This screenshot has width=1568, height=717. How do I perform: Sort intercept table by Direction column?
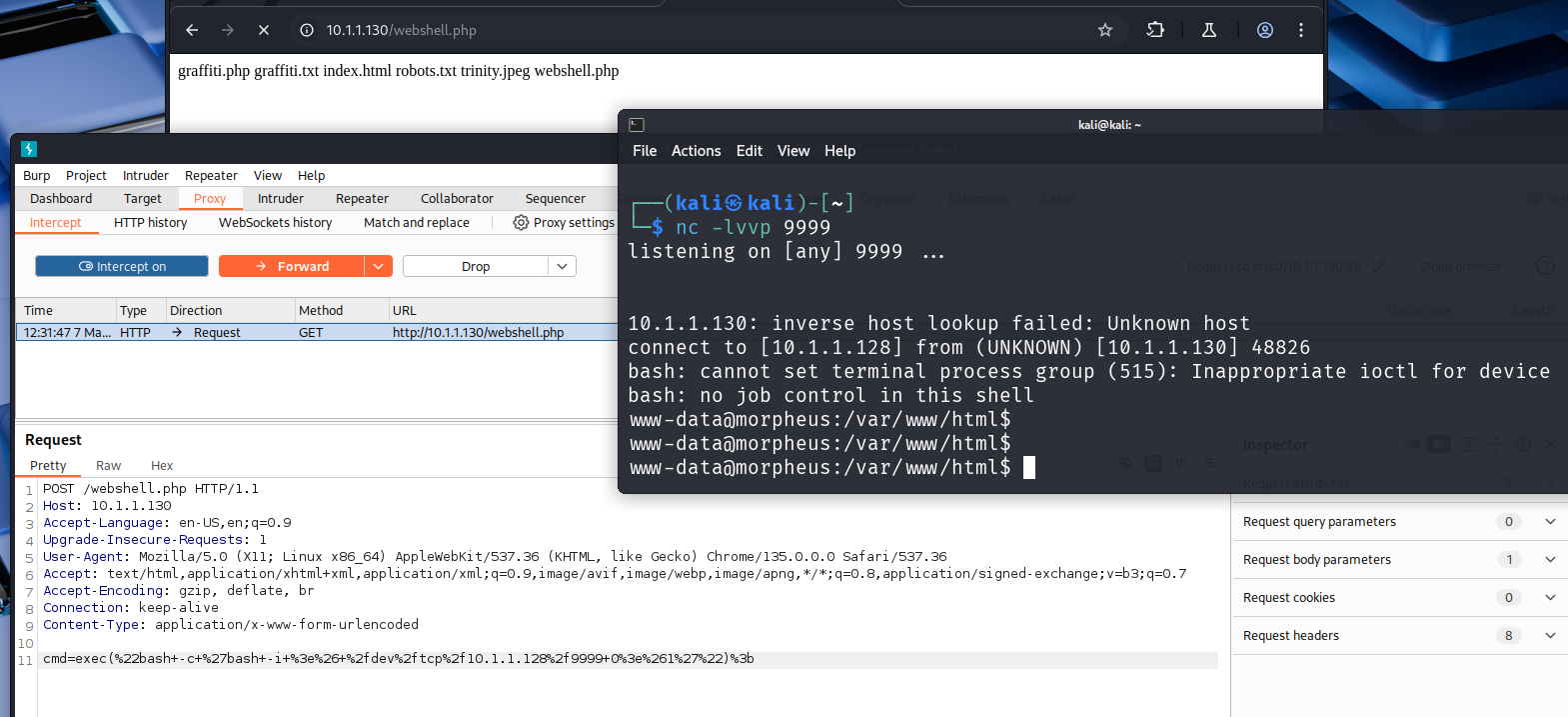pos(230,310)
